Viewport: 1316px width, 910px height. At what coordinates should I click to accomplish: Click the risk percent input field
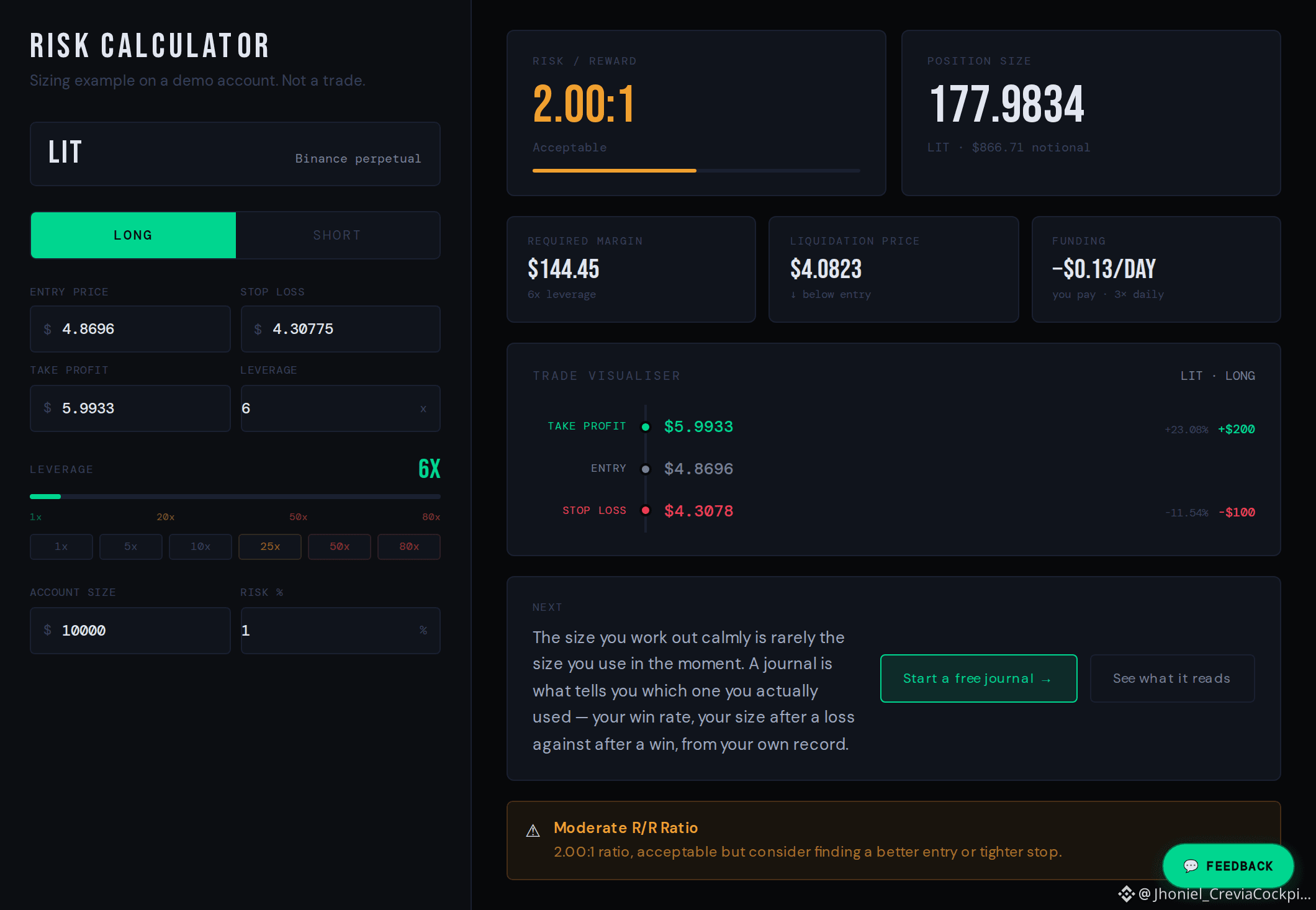click(x=341, y=631)
